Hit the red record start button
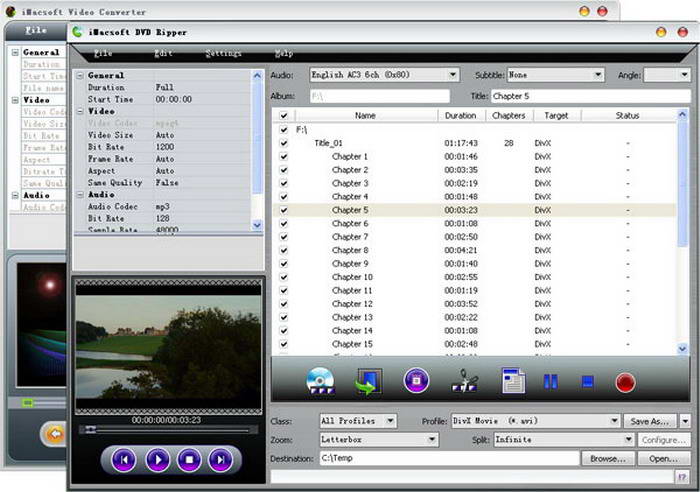The width and height of the screenshot is (700, 492). pyautogui.click(x=626, y=382)
